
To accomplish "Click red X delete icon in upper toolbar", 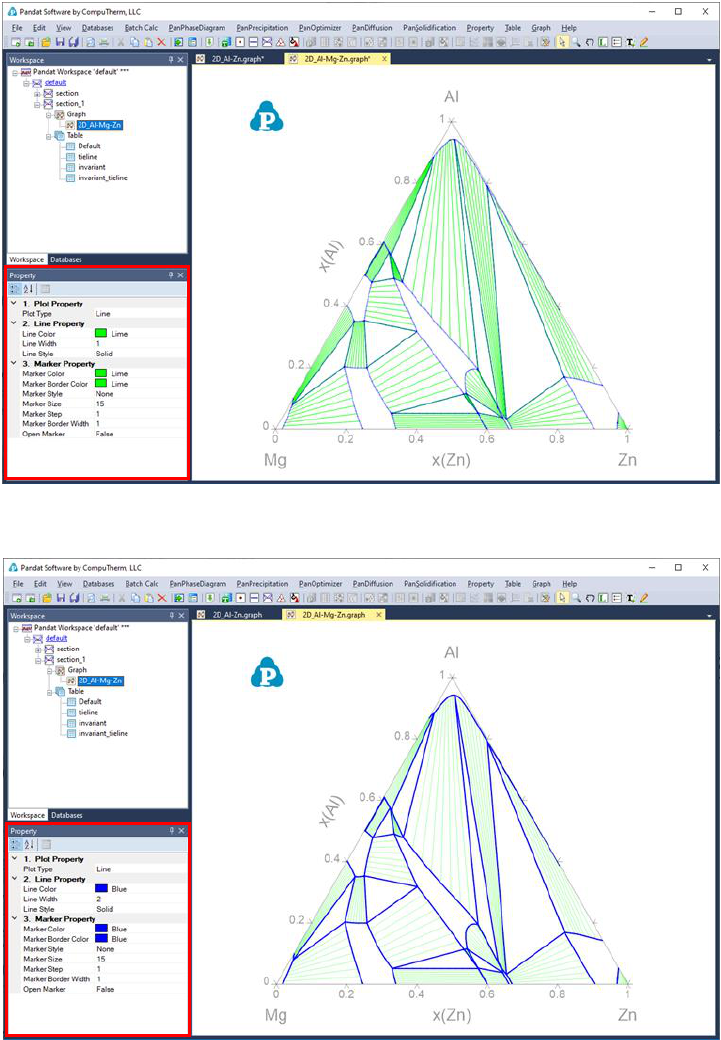I will click(x=161, y=42).
